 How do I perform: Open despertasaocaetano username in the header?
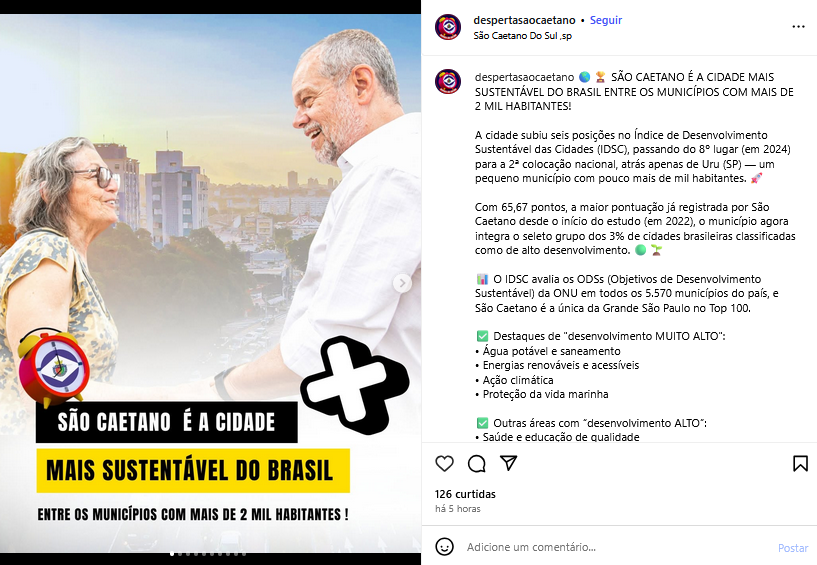524,20
